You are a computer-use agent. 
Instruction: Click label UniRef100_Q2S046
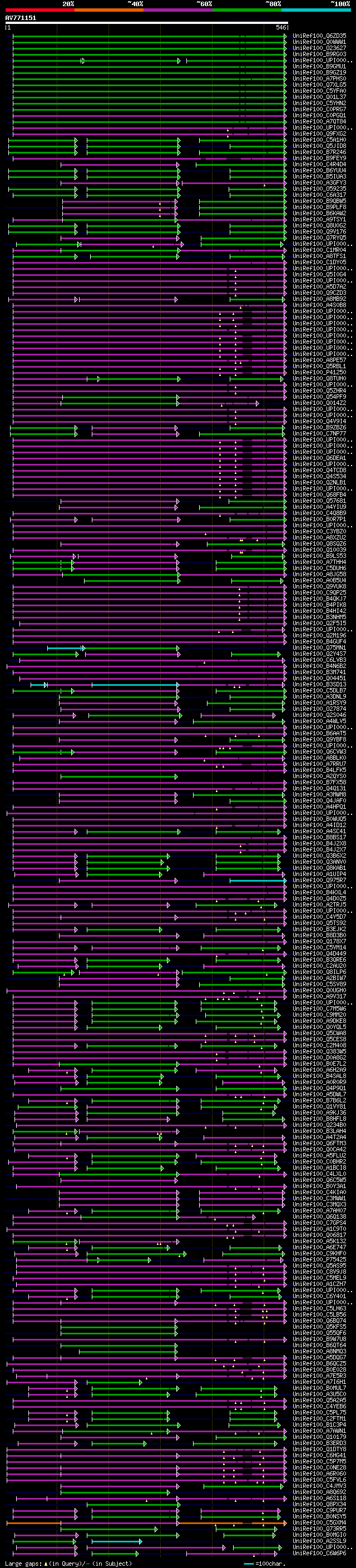coord(319,715)
